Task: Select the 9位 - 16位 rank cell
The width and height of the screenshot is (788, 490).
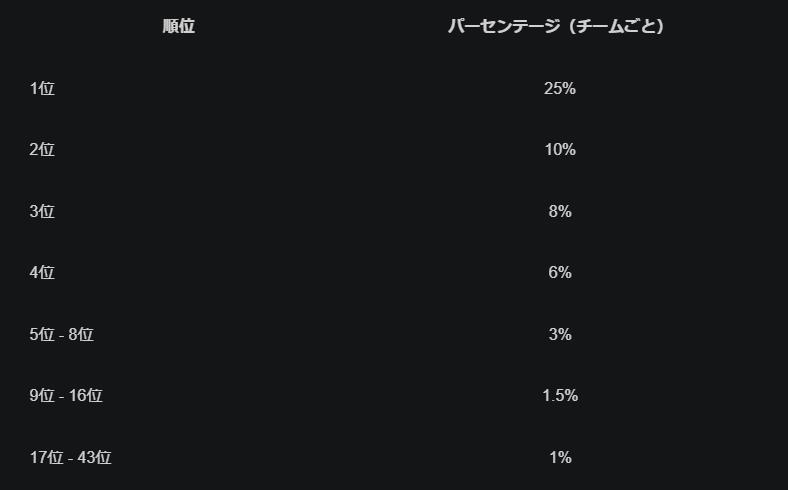Action: [66, 396]
